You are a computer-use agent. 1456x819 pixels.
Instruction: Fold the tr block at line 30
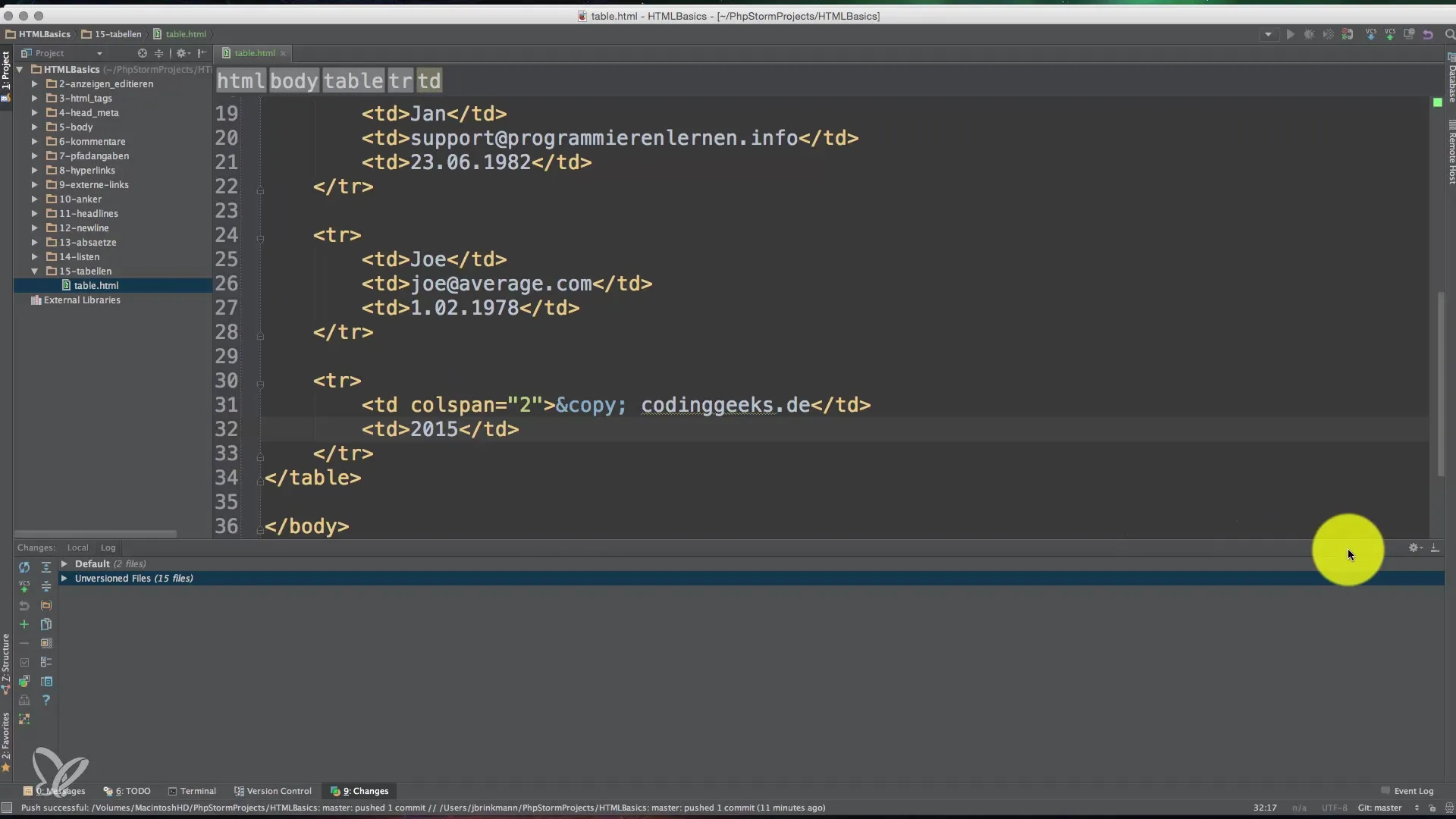pyautogui.click(x=260, y=384)
